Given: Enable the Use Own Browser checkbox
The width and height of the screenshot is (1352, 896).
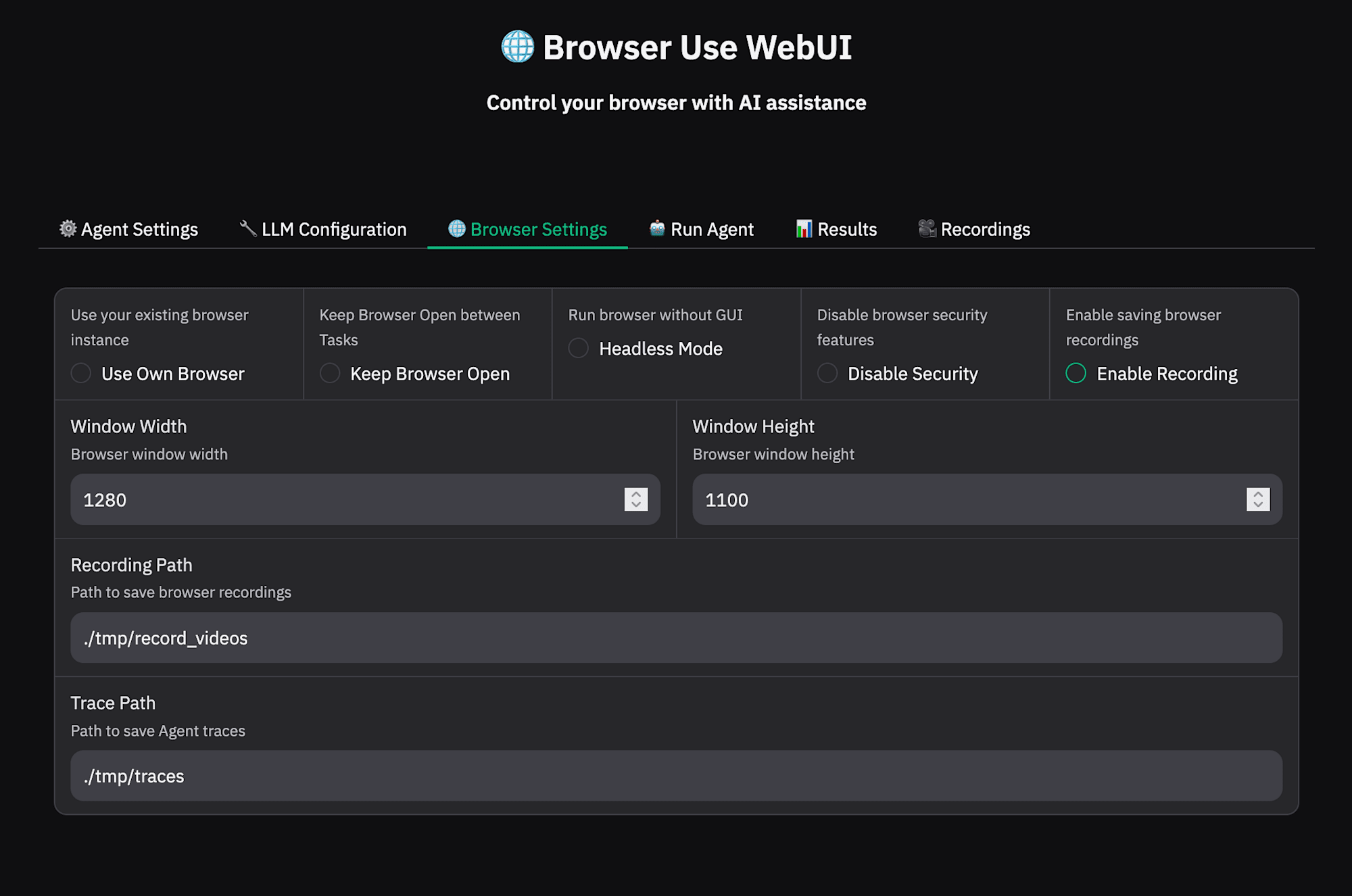Looking at the screenshot, I should 81,373.
